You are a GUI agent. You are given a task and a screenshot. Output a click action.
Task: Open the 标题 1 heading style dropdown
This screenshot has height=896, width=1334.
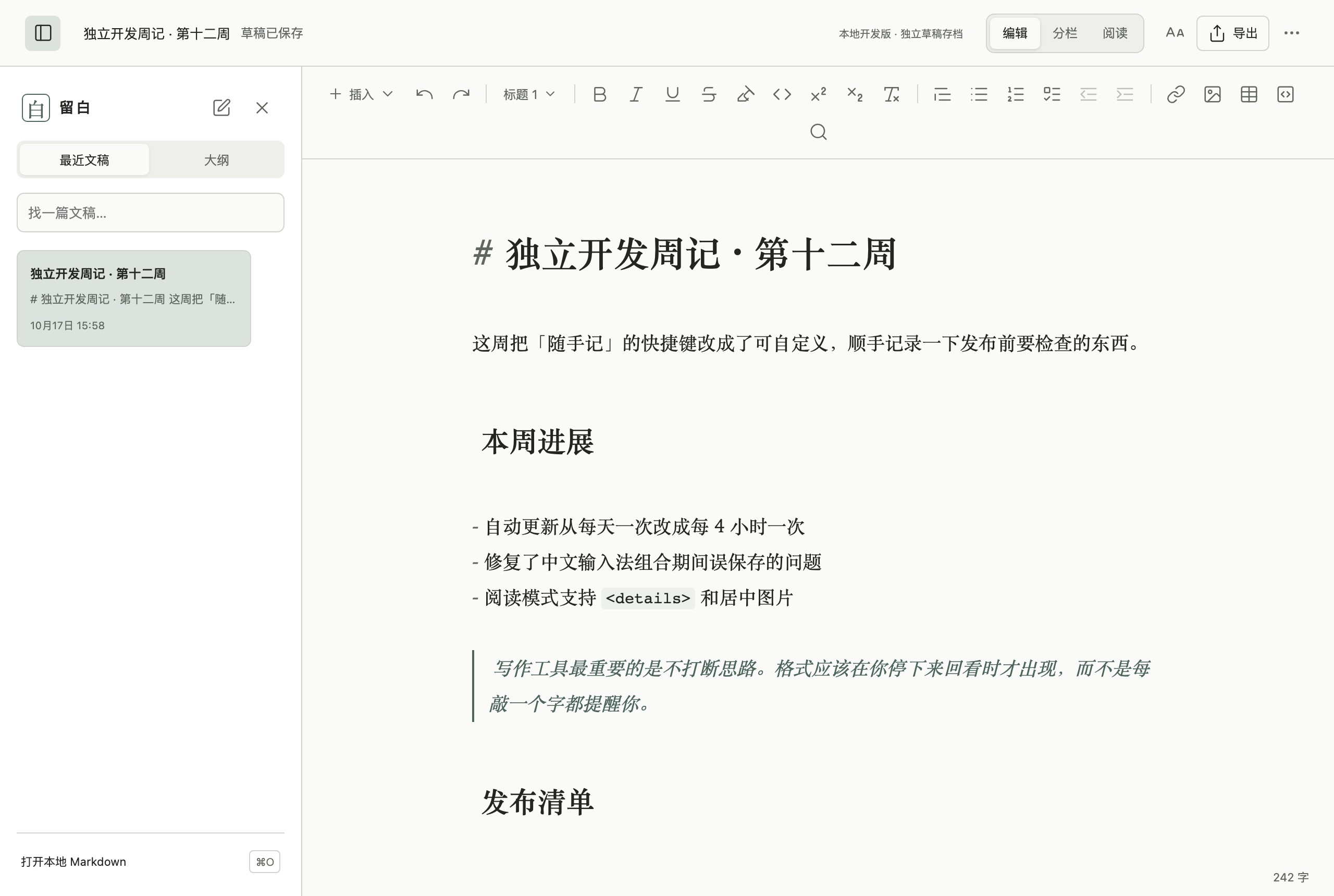pyautogui.click(x=529, y=94)
